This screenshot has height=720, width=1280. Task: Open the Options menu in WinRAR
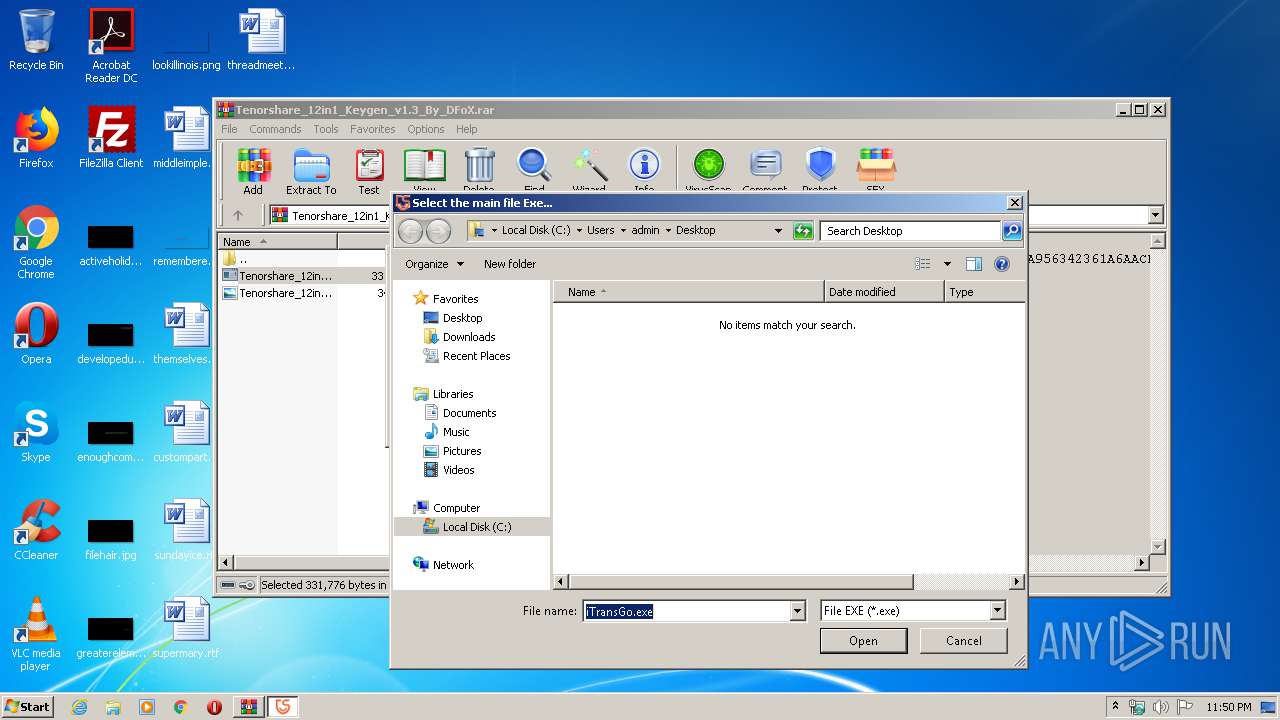coord(425,129)
